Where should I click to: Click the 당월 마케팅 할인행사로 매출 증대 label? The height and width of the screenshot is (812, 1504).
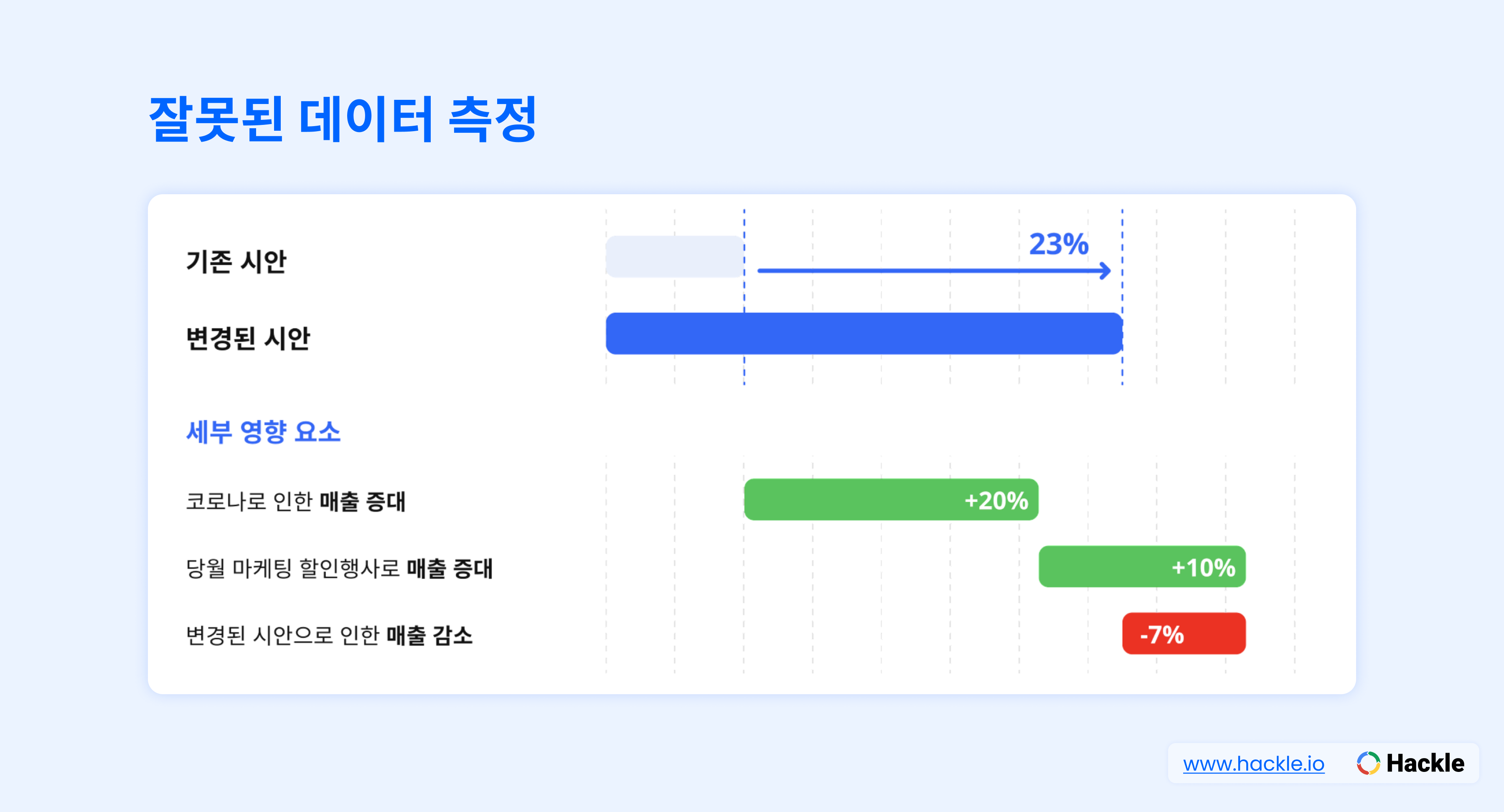[x=339, y=568]
